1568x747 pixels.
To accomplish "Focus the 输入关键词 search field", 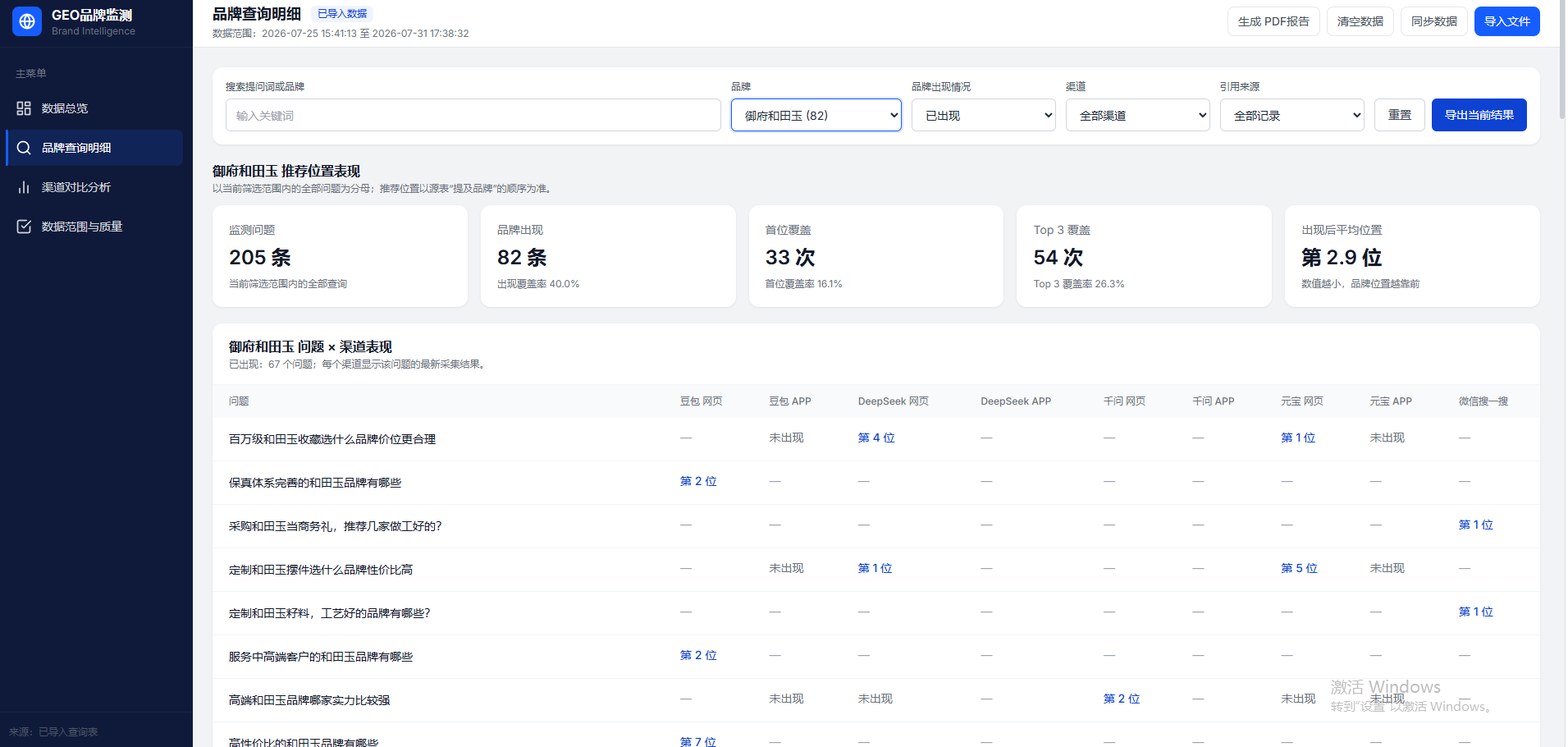I will pyautogui.click(x=473, y=115).
